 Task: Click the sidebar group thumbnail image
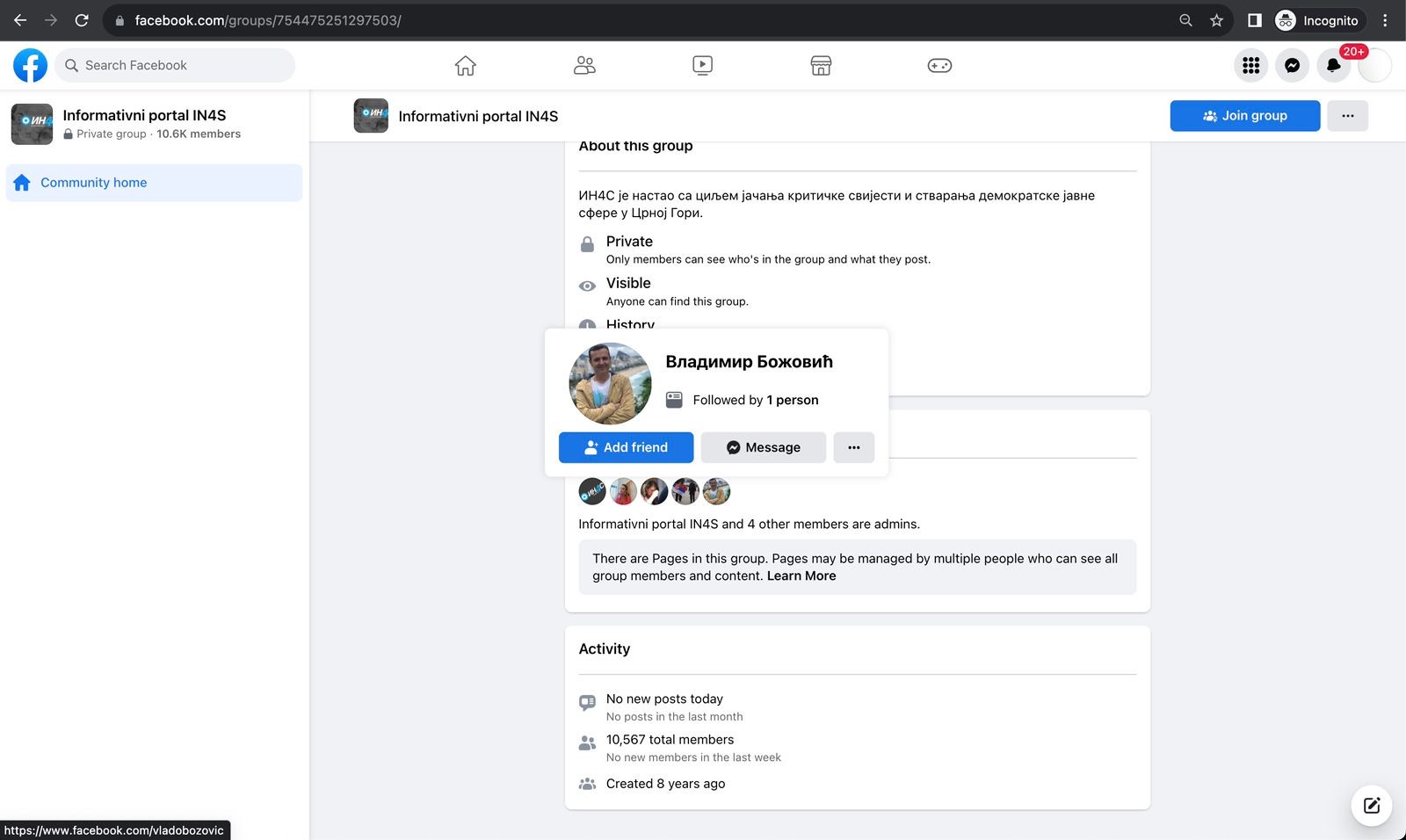32,124
